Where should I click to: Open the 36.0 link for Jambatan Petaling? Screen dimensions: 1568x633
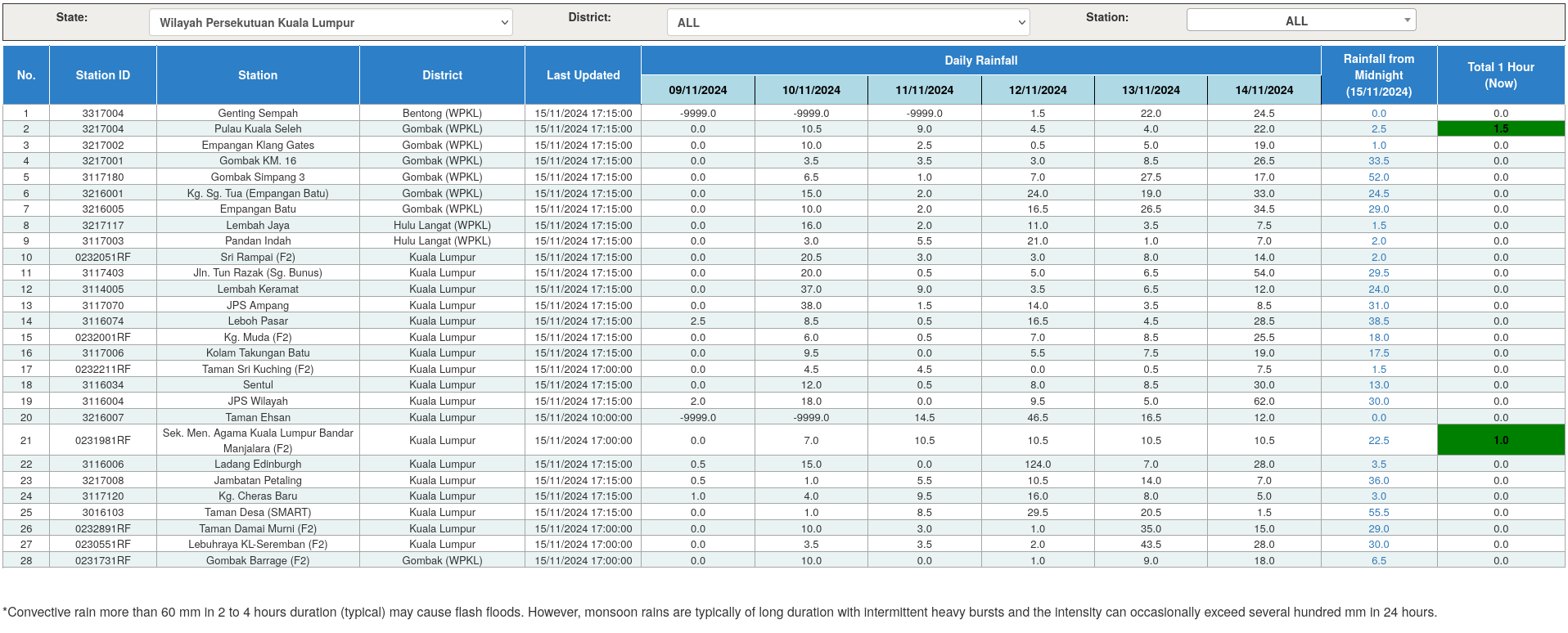coord(1379,481)
